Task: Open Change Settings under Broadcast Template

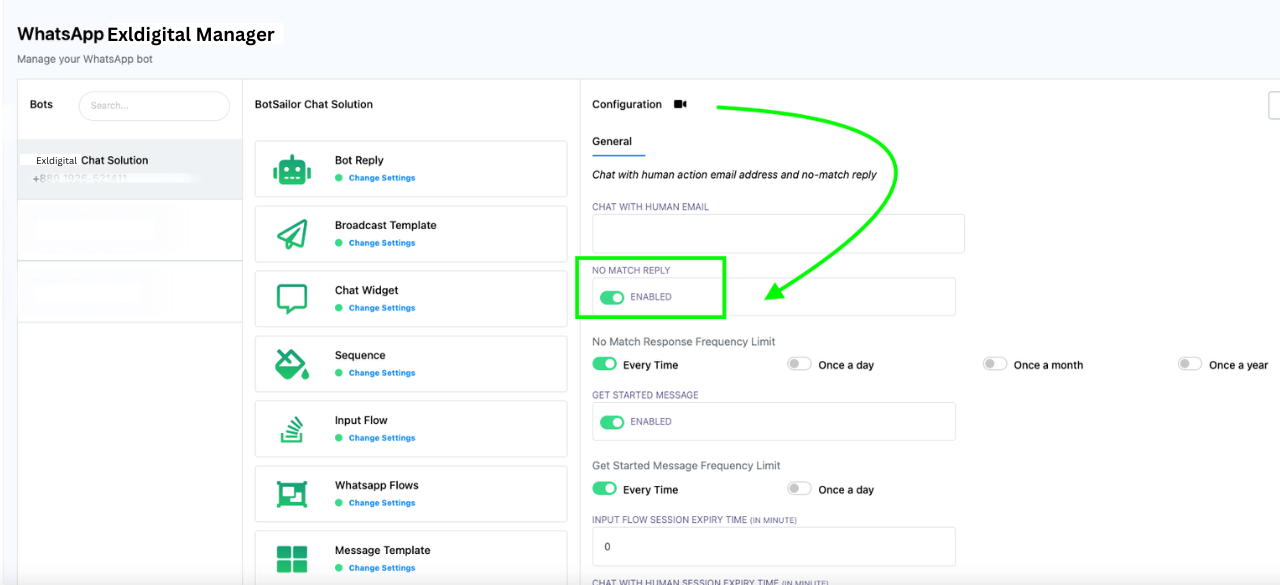Action: [x=382, y=243]
